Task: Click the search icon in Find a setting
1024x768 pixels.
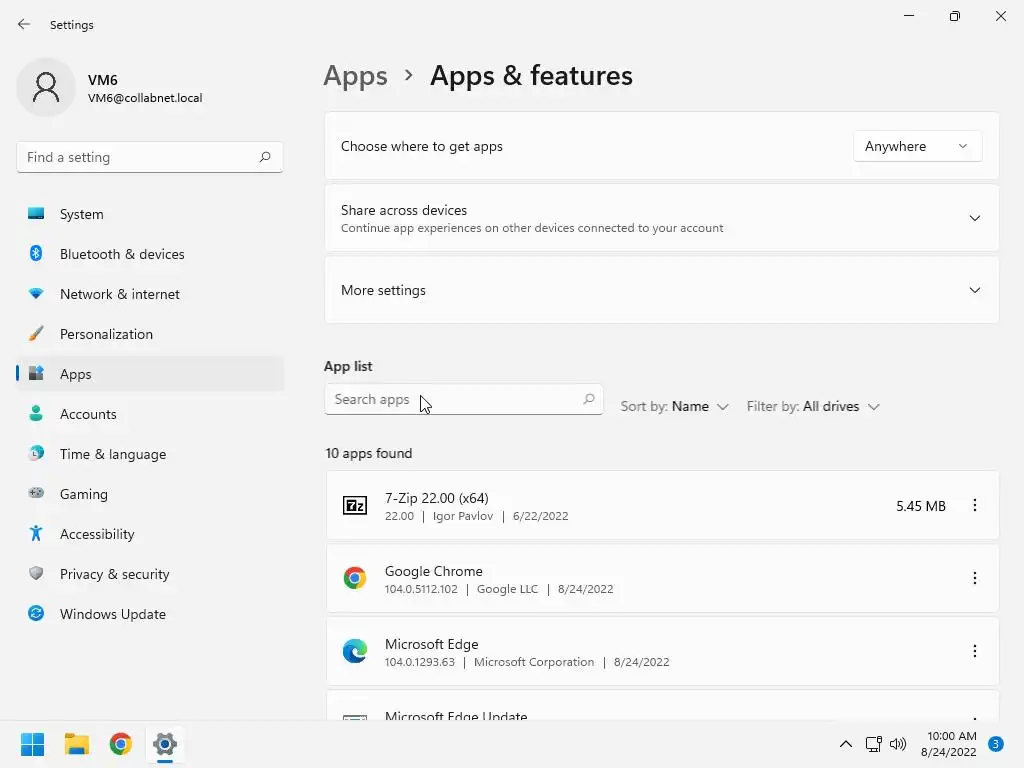Action: tap(265, 157)
